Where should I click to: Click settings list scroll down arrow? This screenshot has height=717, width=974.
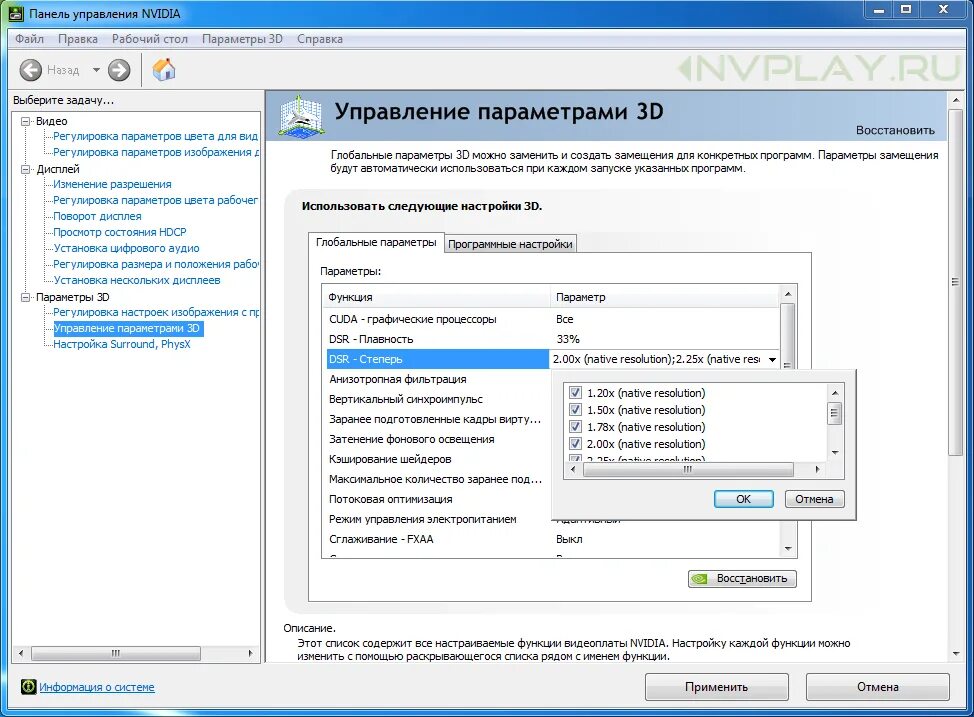click(x=788, y=548)
